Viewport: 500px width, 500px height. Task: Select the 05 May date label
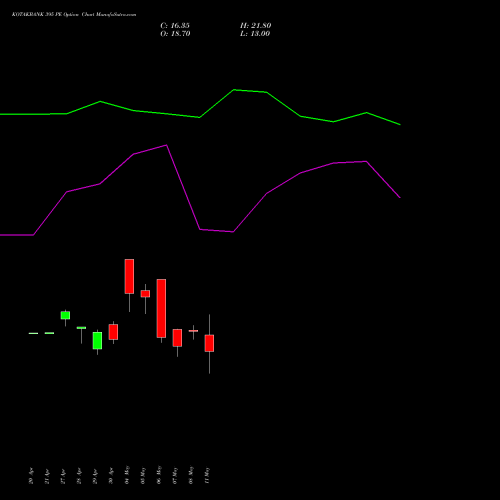[x=143, y=475]
